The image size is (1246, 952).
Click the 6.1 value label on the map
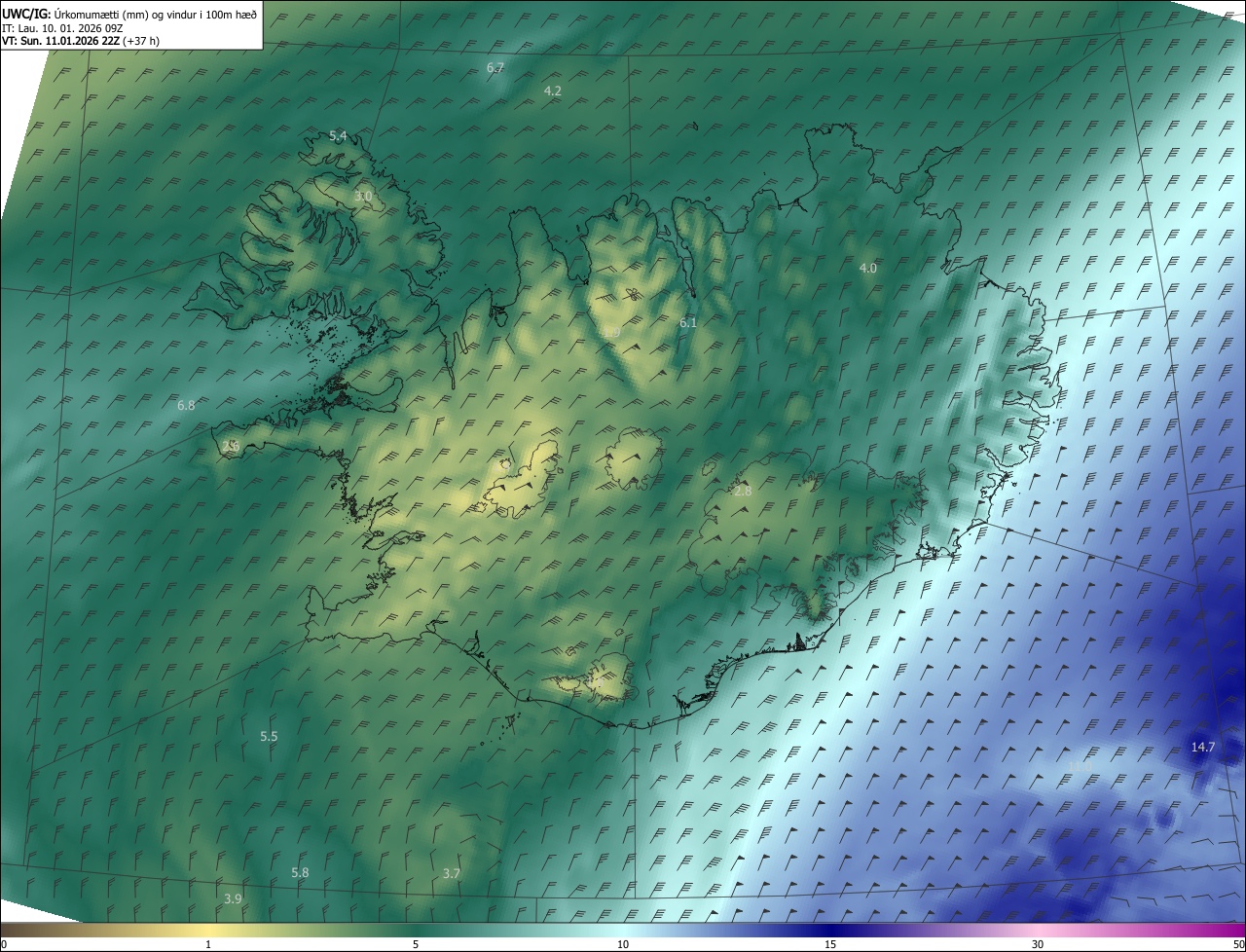tap(688, 322)
